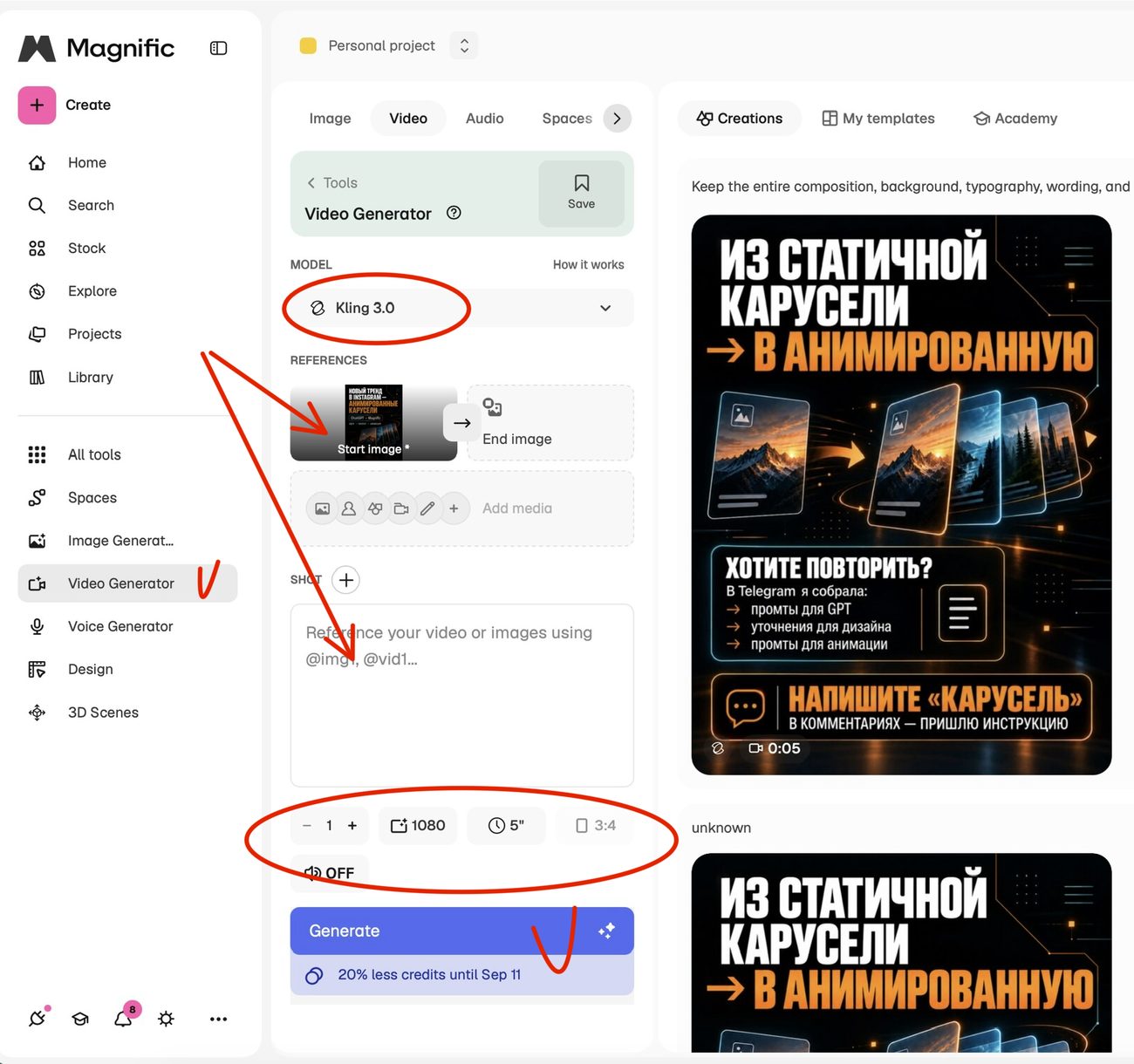
Task: Increase generation count with plus
Action: pyautogui.click(x=352, y=825)
